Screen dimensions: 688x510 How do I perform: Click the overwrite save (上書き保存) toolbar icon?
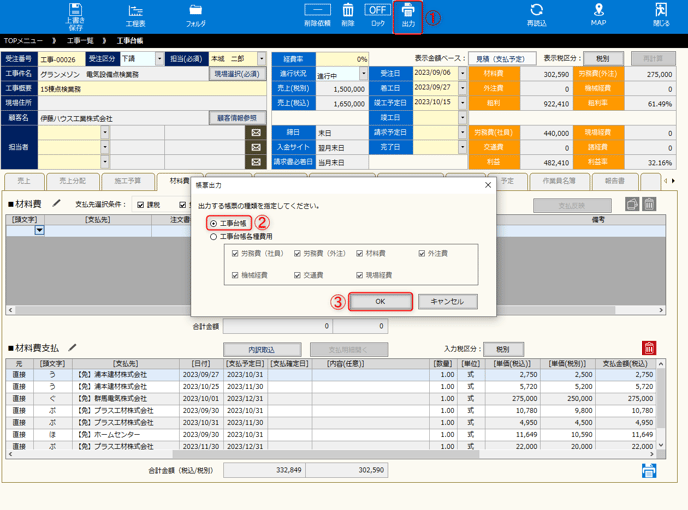(x=75, y=17)
